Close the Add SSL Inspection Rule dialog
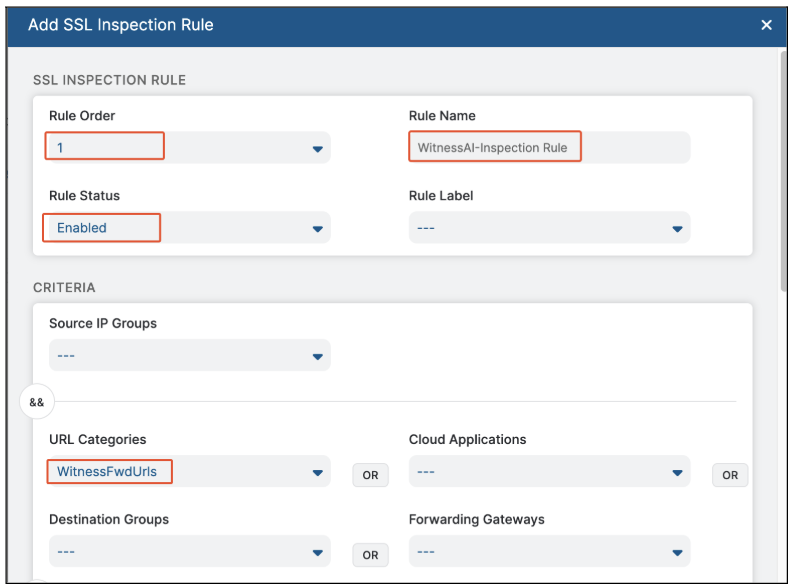 766,25
